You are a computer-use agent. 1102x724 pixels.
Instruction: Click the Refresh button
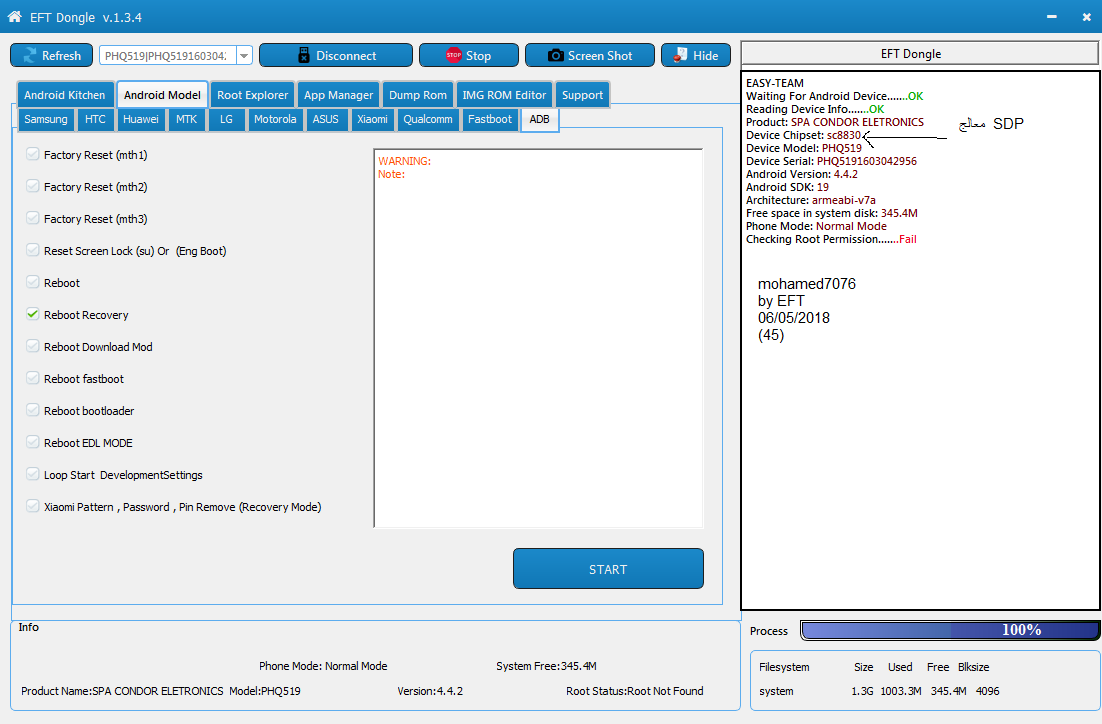click(x=51, y=56)
